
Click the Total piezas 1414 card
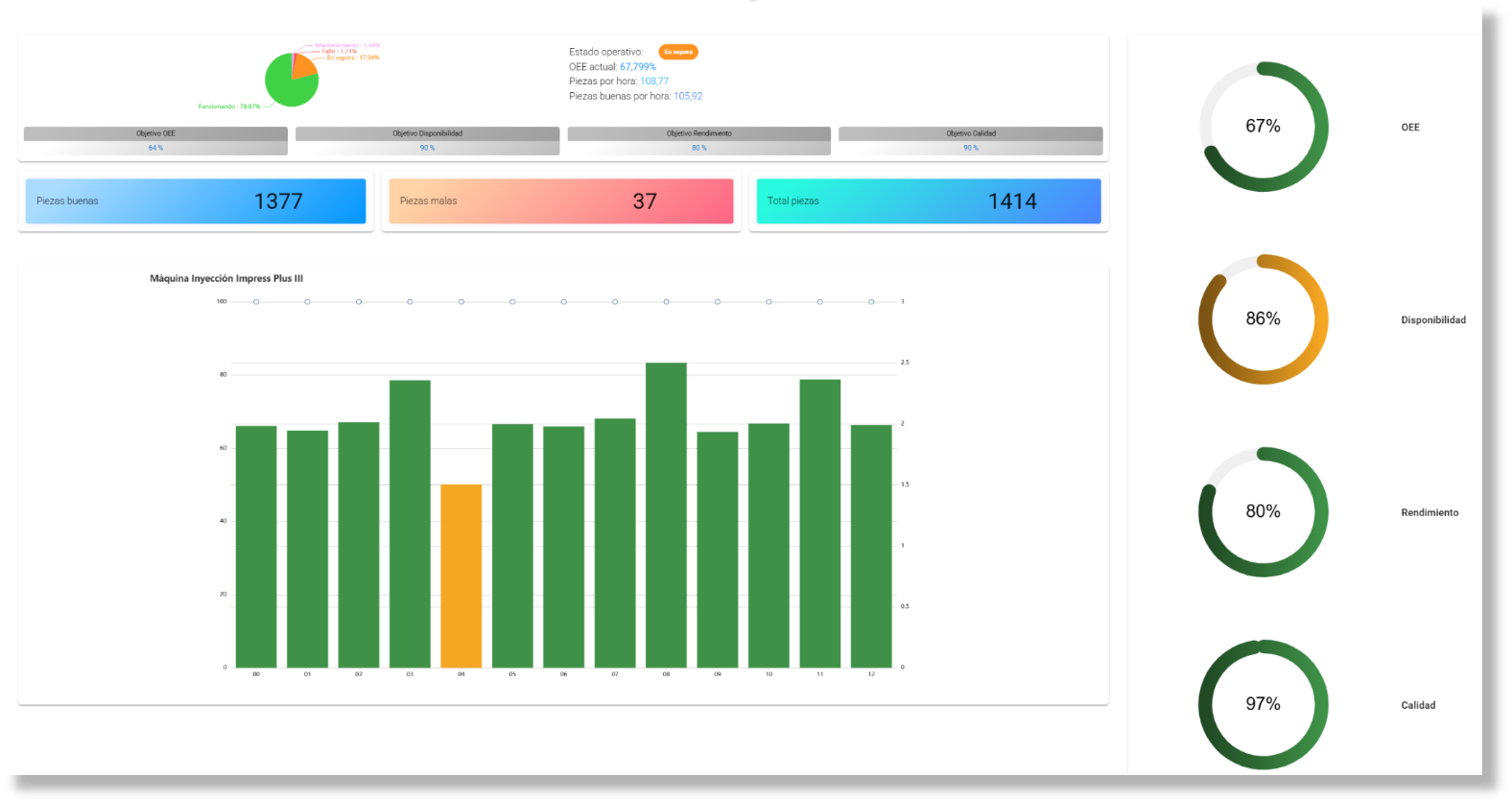(x=928, y=201)
